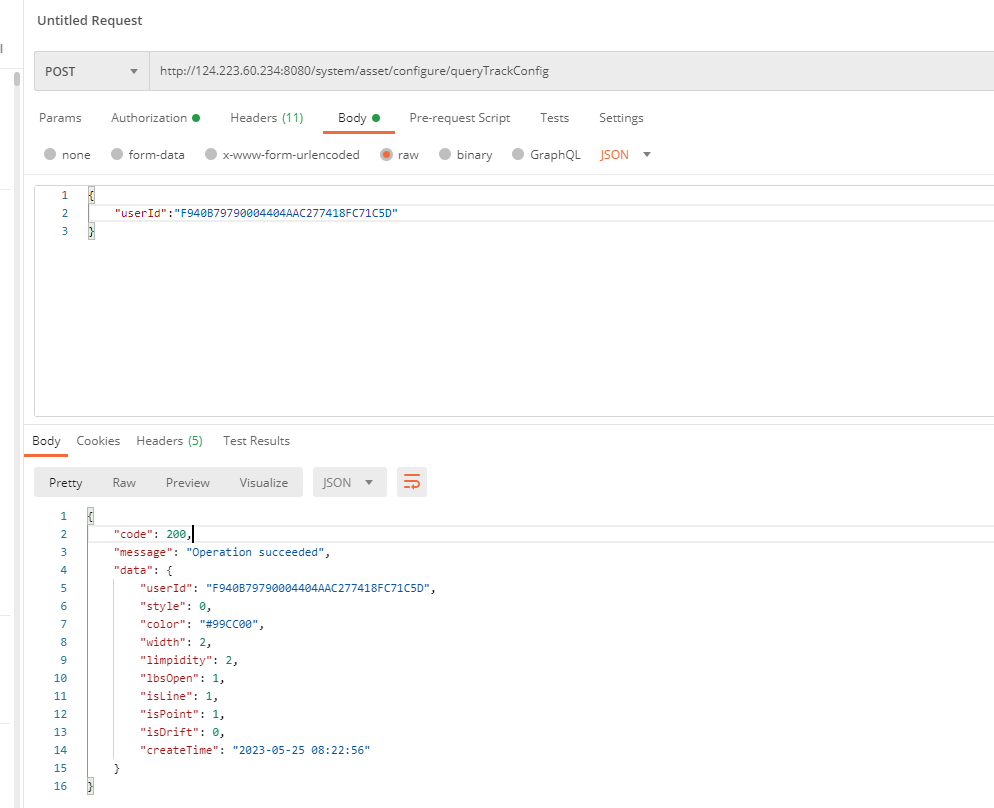This screenshot has width=994, height=808.
Task: Open the response format JSON dropdown
Action: (349, 482)
